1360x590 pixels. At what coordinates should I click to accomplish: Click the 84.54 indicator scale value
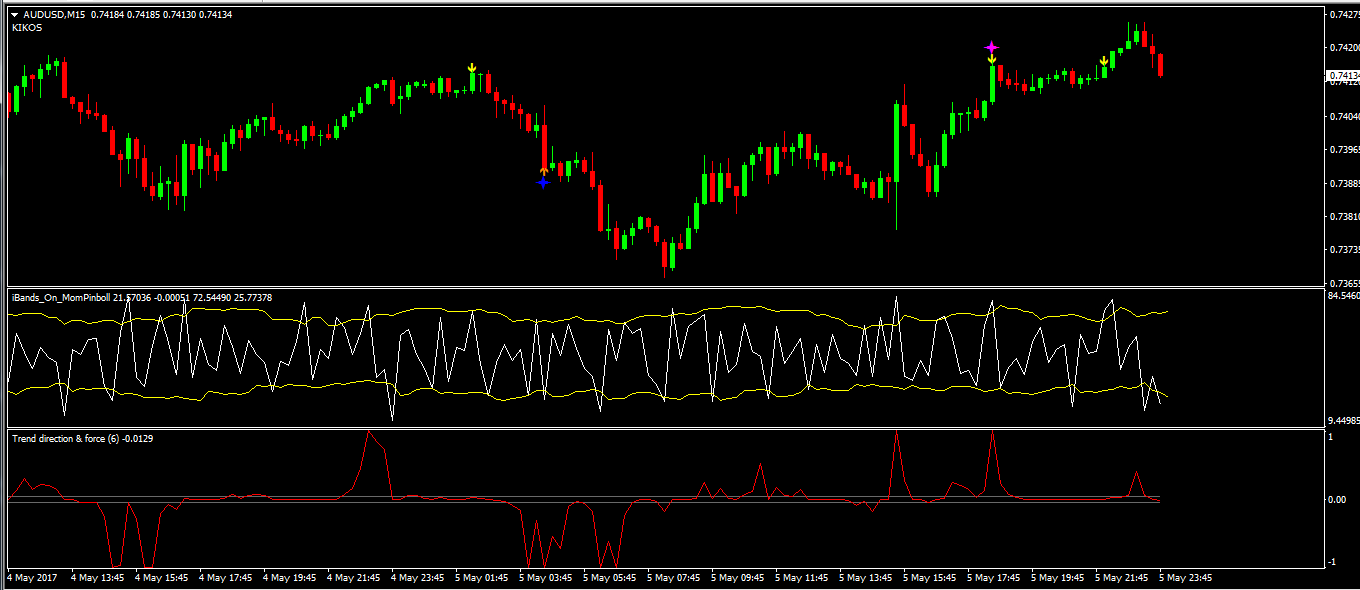point(1343,296)
